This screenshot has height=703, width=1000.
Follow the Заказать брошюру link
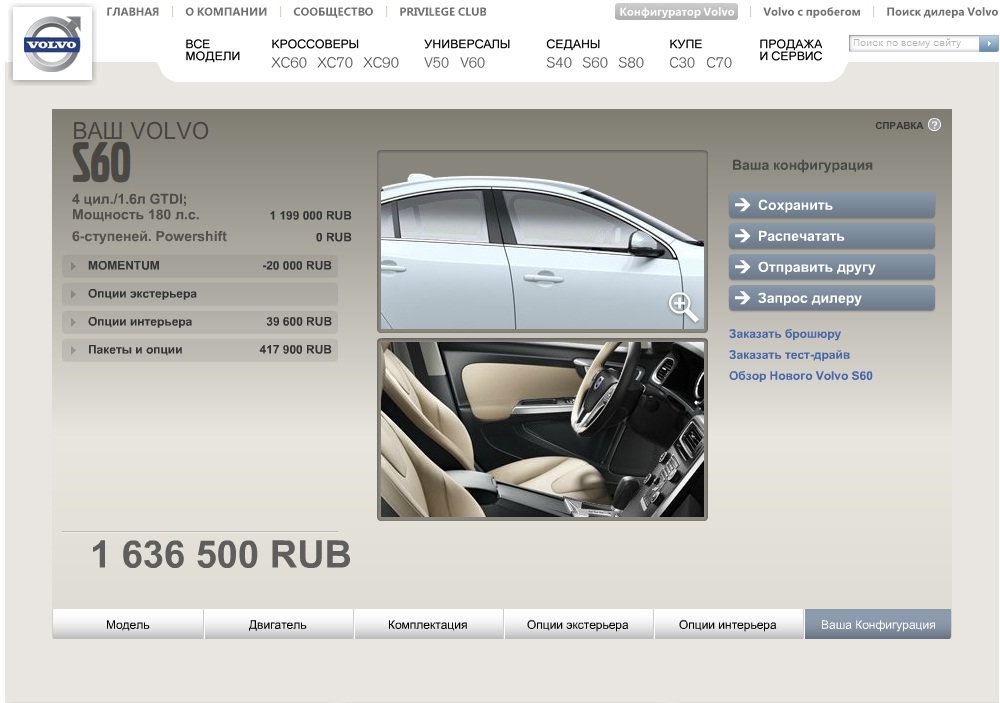tap(784, 334)
